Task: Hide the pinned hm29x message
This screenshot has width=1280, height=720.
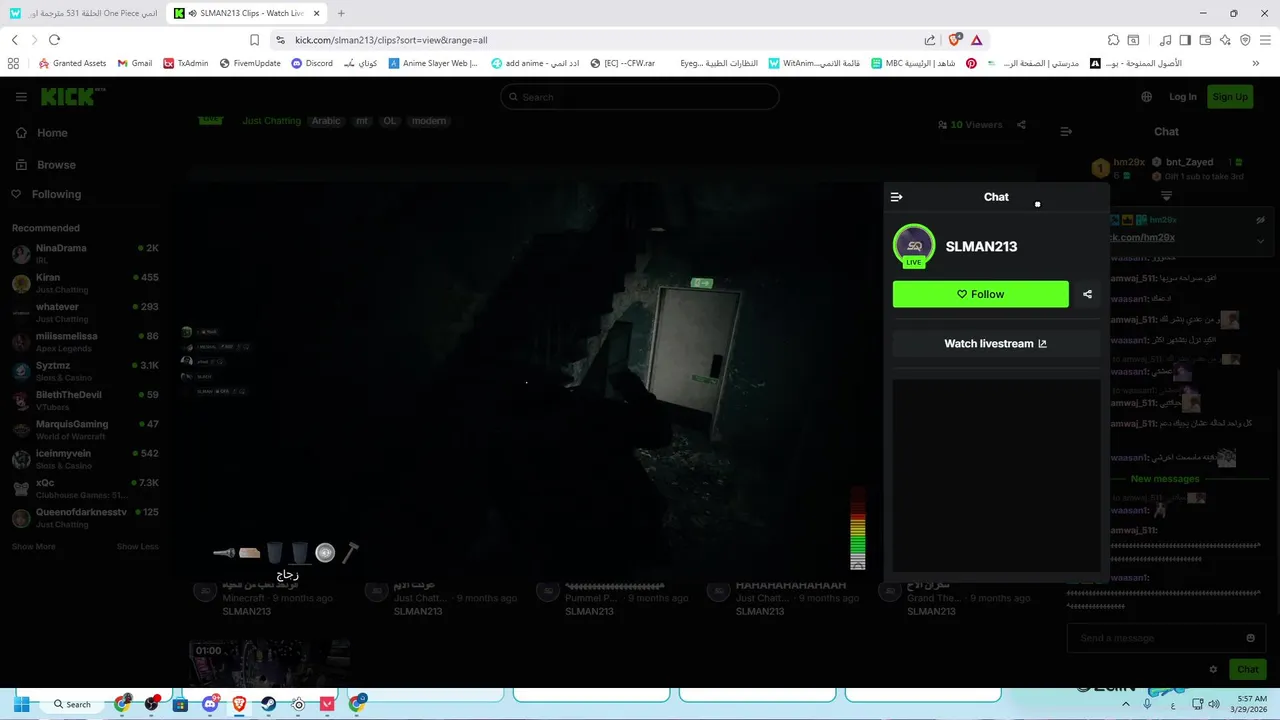Action: tap(1260, 220)
